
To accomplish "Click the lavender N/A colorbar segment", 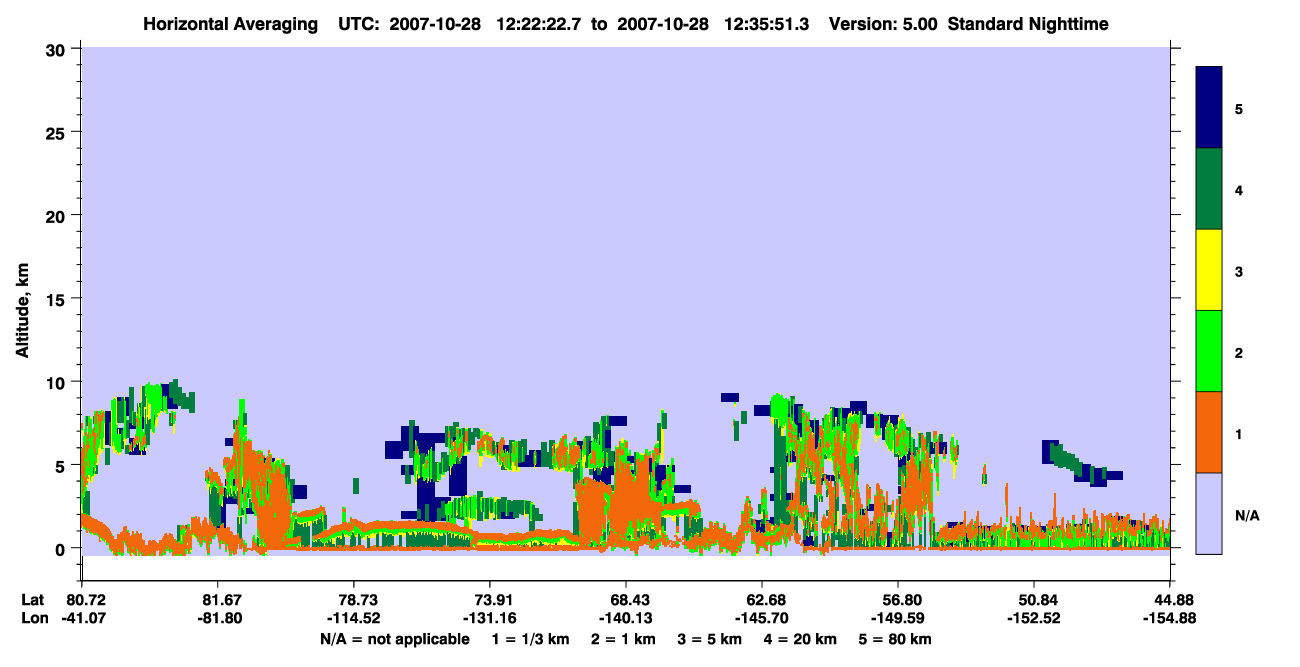I will (1209, 513).
